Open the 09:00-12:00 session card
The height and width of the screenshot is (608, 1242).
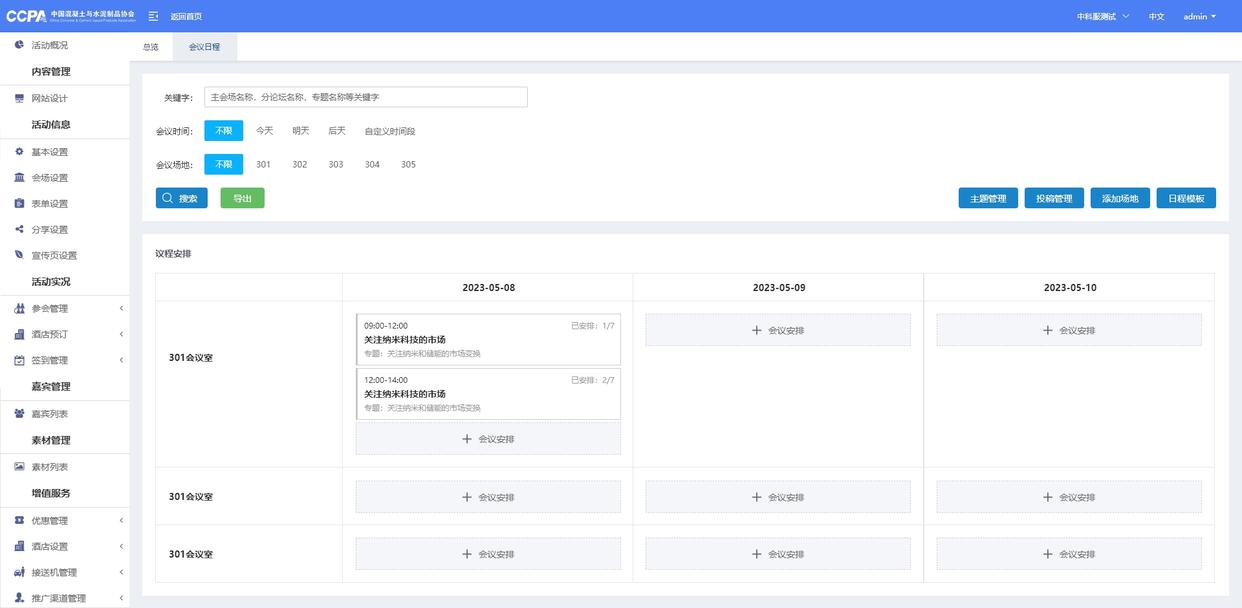pos(488,339)
